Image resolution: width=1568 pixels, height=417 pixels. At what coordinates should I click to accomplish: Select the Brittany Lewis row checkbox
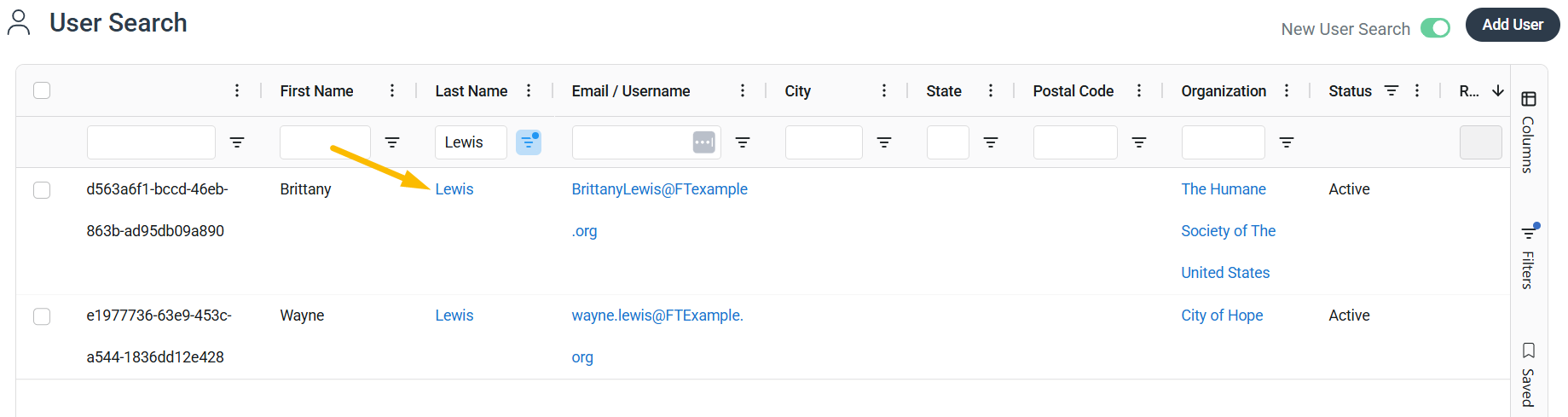42,189
